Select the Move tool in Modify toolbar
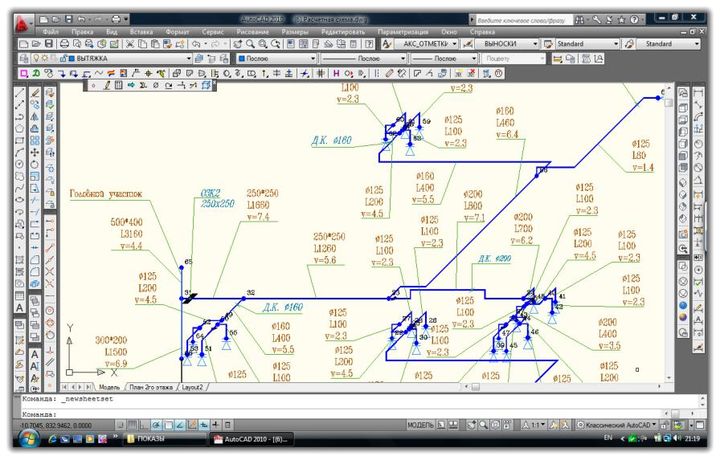 [x=34, y=152]
